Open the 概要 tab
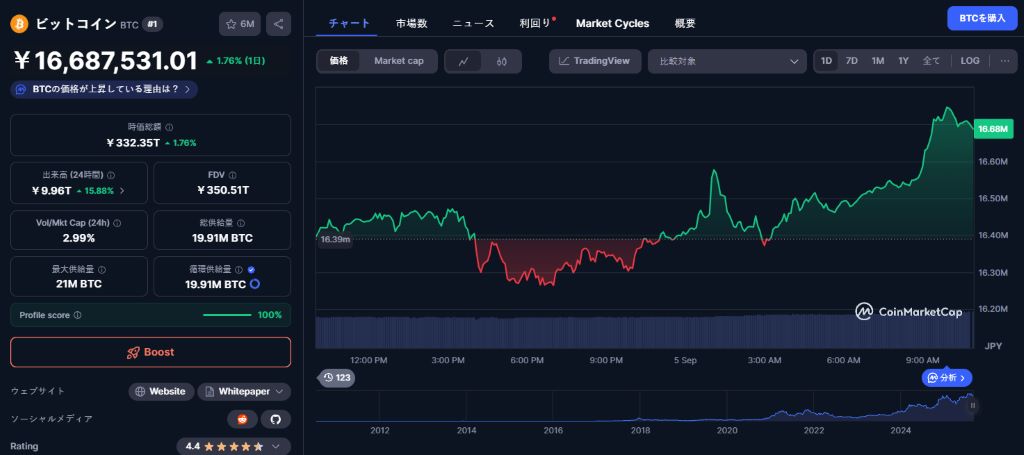Viewport: 1024px width, 455px height. pos(684,23)
